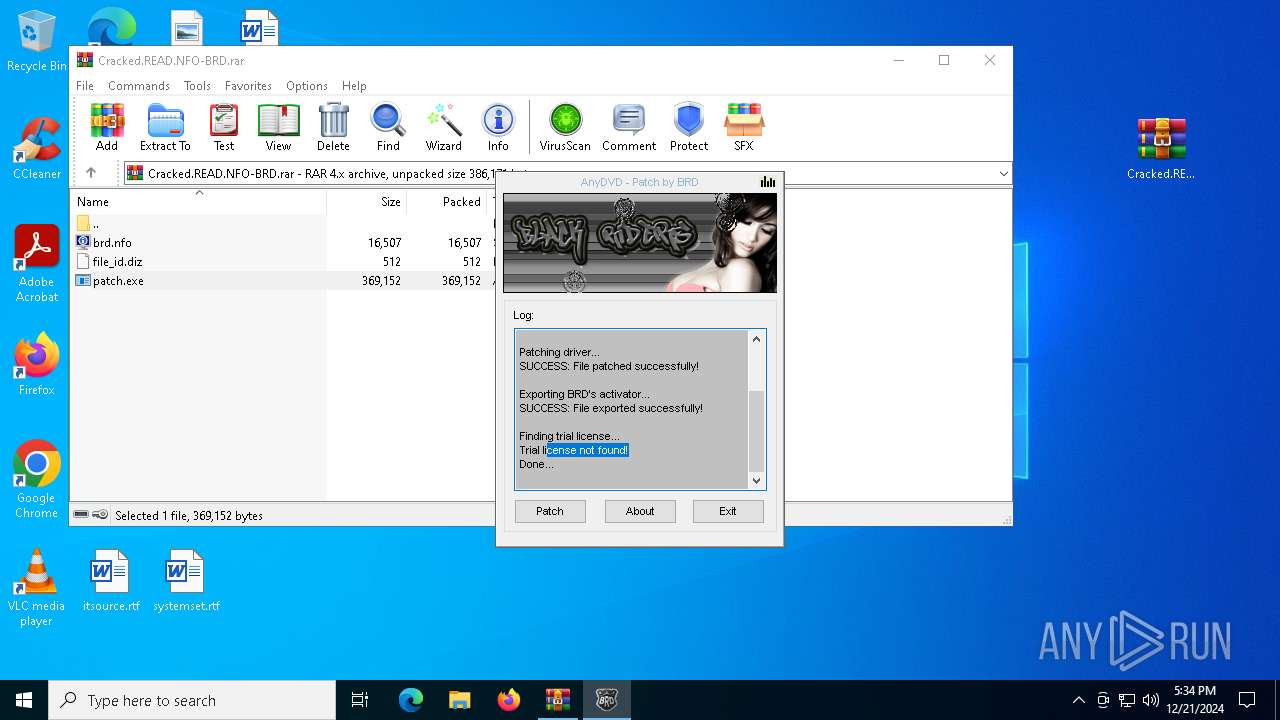
Task: Switch to WinRAR taskbar button
Action: coord(557,700)
